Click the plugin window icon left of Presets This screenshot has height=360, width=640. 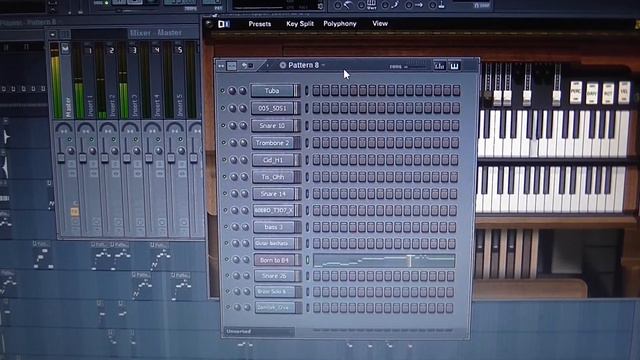pos(223,24)
